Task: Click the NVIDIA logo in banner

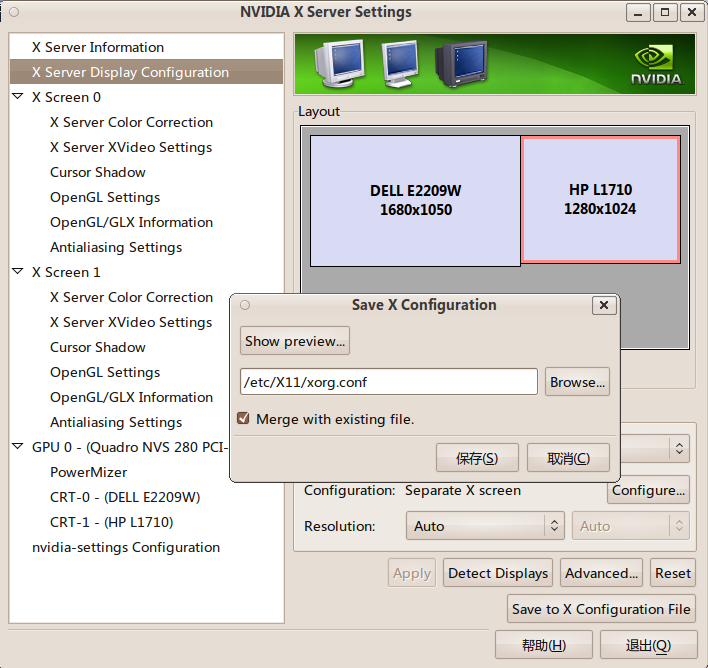Action: (657, 66)
